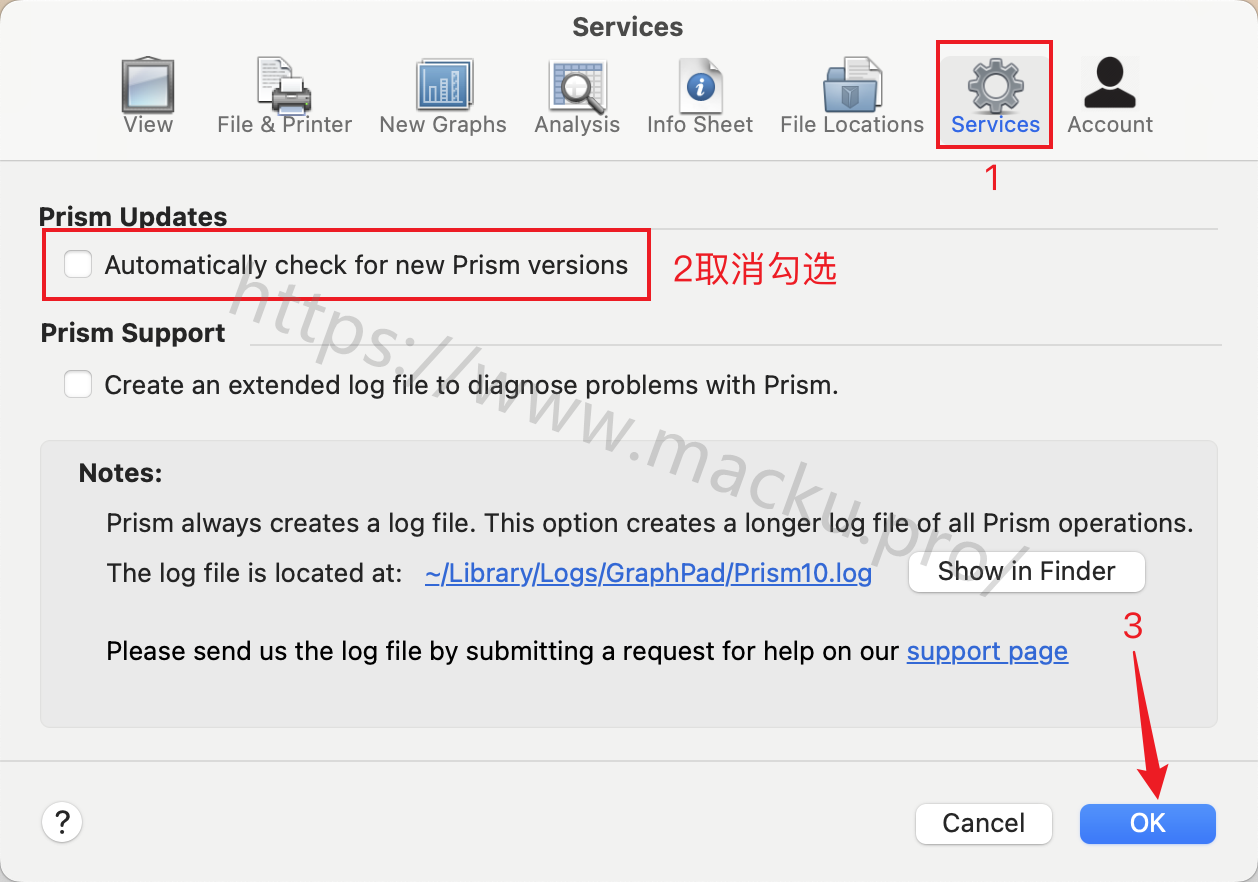Switch to the Account tab label

click(1110, 125)
